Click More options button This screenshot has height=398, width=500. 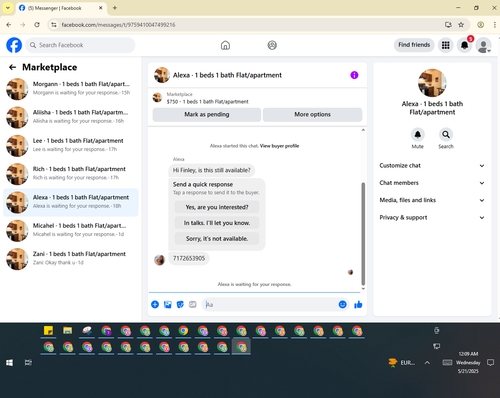[x=312, y=114]
